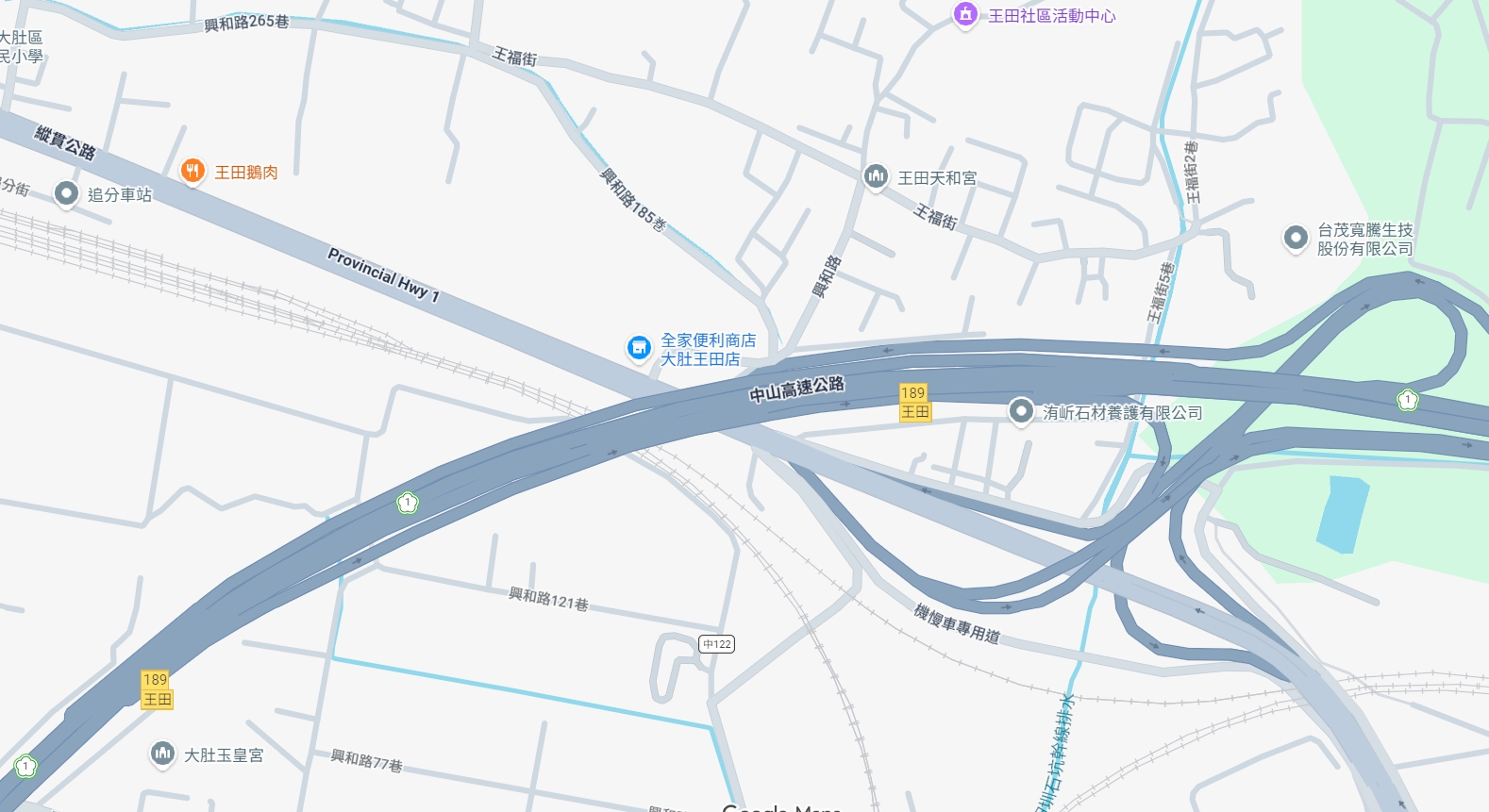
Task: Click the 189 王田 exit sign near the highway center
Action: coord(914,403)
